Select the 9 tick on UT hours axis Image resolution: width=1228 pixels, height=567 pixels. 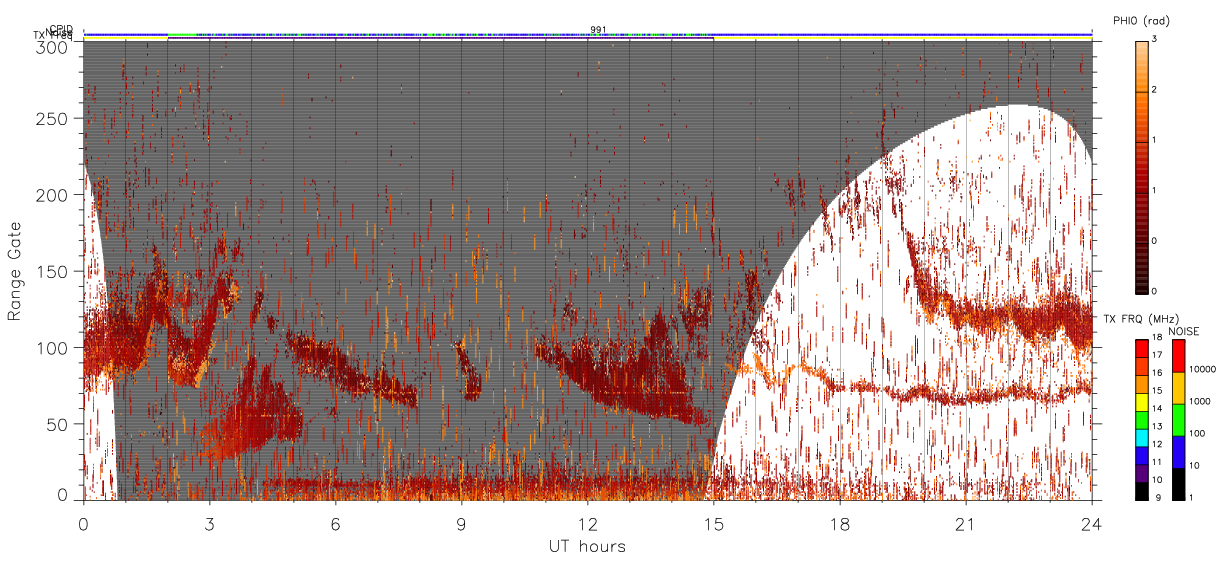tap(462, 523)
